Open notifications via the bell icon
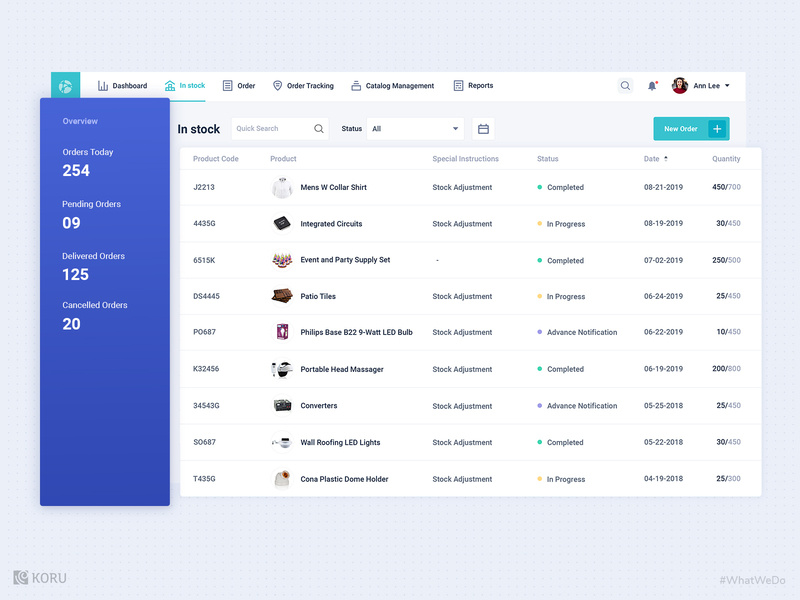800x600 pixels. point(652,86)
